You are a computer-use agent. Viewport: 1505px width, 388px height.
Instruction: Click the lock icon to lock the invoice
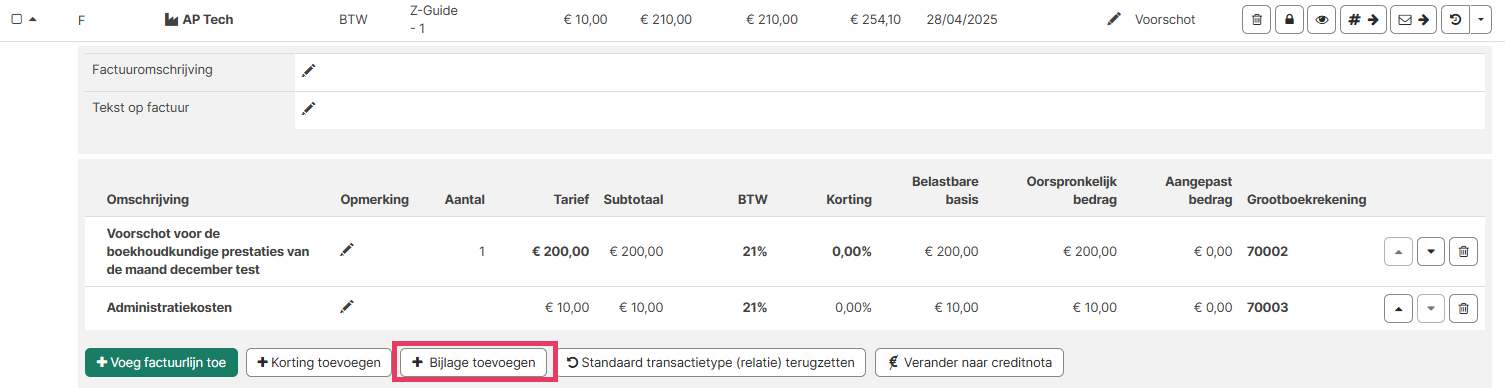(1289, 19)
